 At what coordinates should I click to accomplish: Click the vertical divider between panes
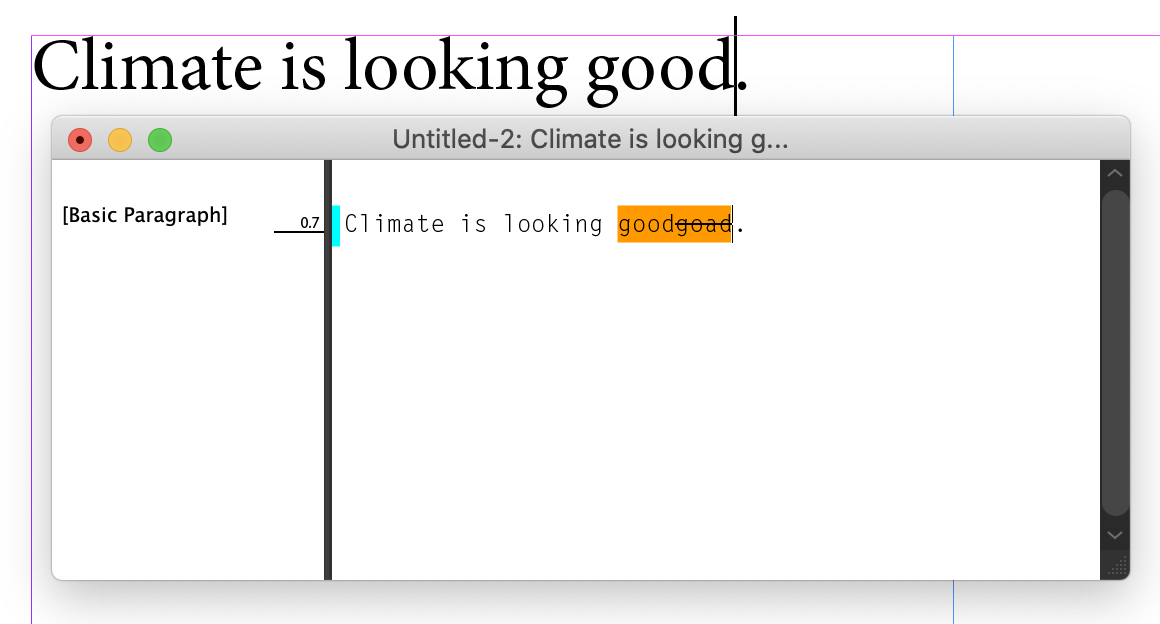[x=328, y=370]
